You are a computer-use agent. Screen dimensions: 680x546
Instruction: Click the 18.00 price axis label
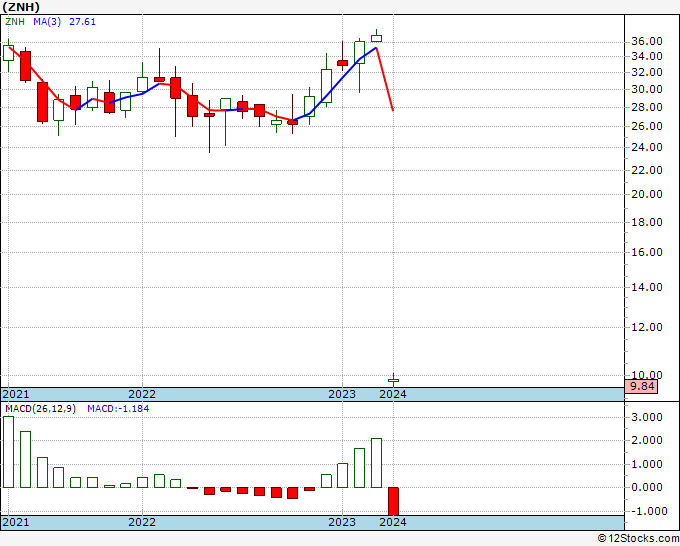647,222
